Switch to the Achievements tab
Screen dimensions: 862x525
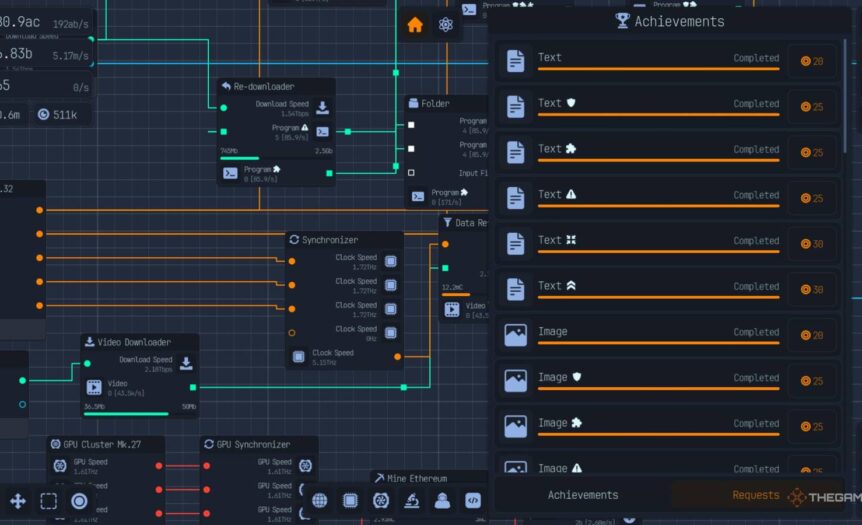[582, 495]
